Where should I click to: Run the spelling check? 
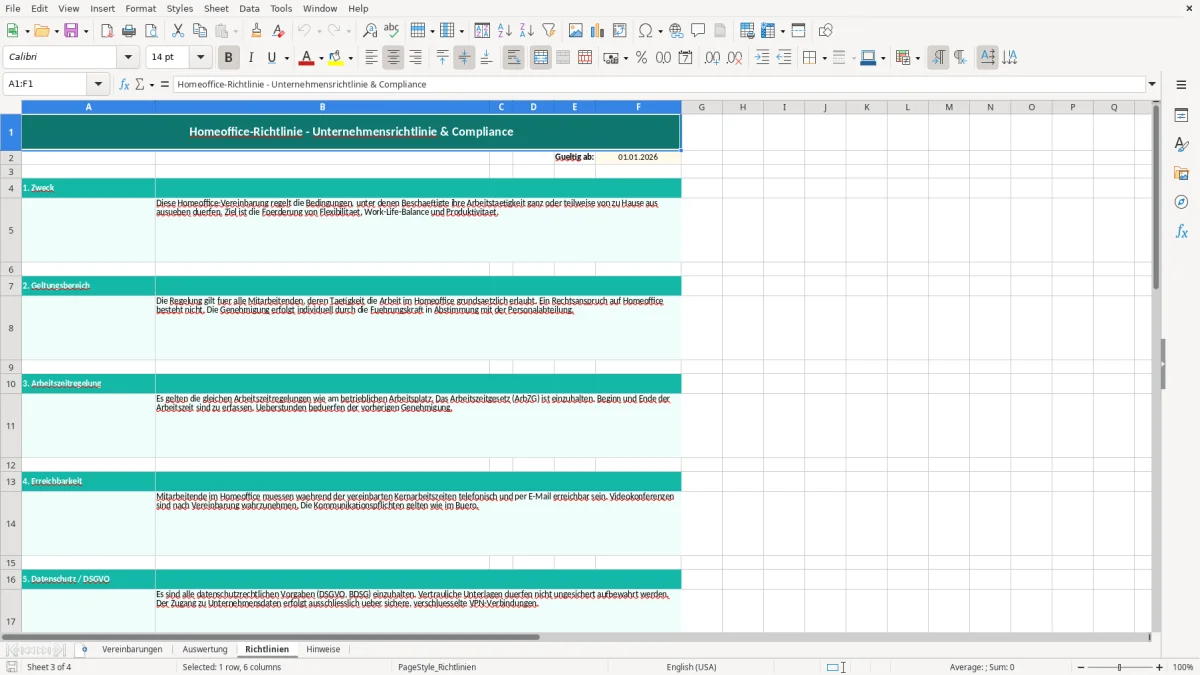[392, 31]
